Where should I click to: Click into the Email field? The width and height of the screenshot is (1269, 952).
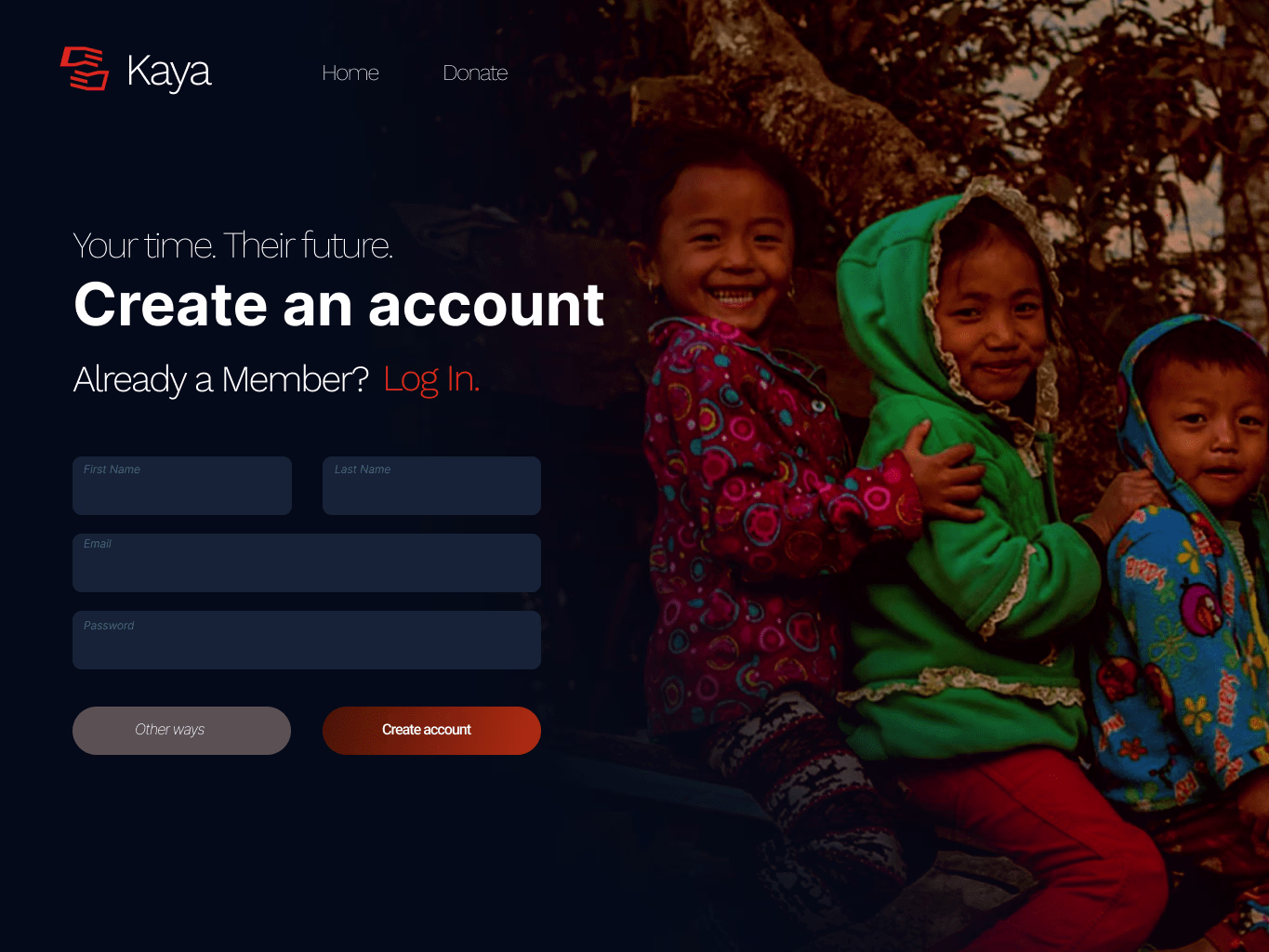pos(307,562)
